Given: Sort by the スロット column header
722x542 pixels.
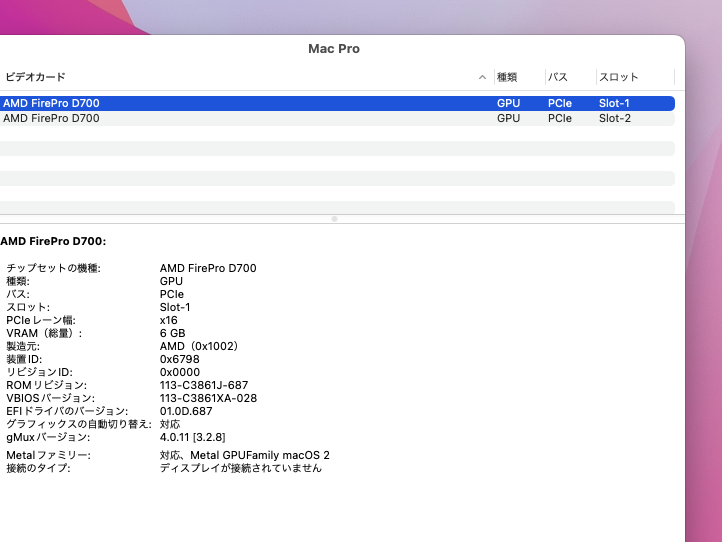Looking at the screenshot, I should 618,77.
